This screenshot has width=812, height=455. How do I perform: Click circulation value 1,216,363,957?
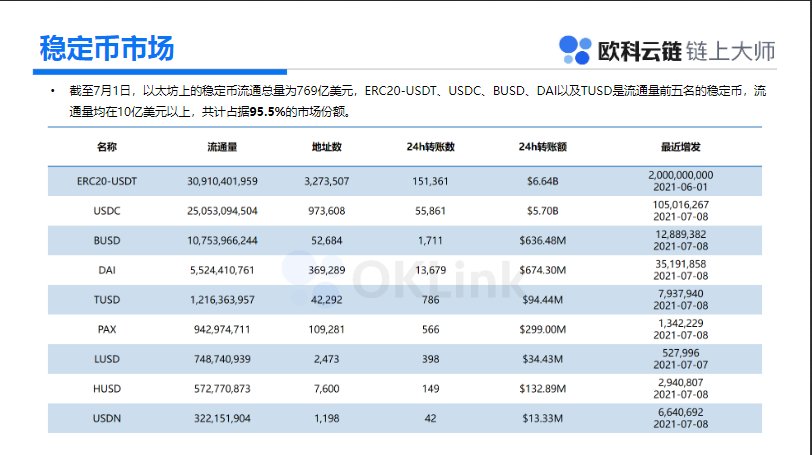tap(222, 300)
